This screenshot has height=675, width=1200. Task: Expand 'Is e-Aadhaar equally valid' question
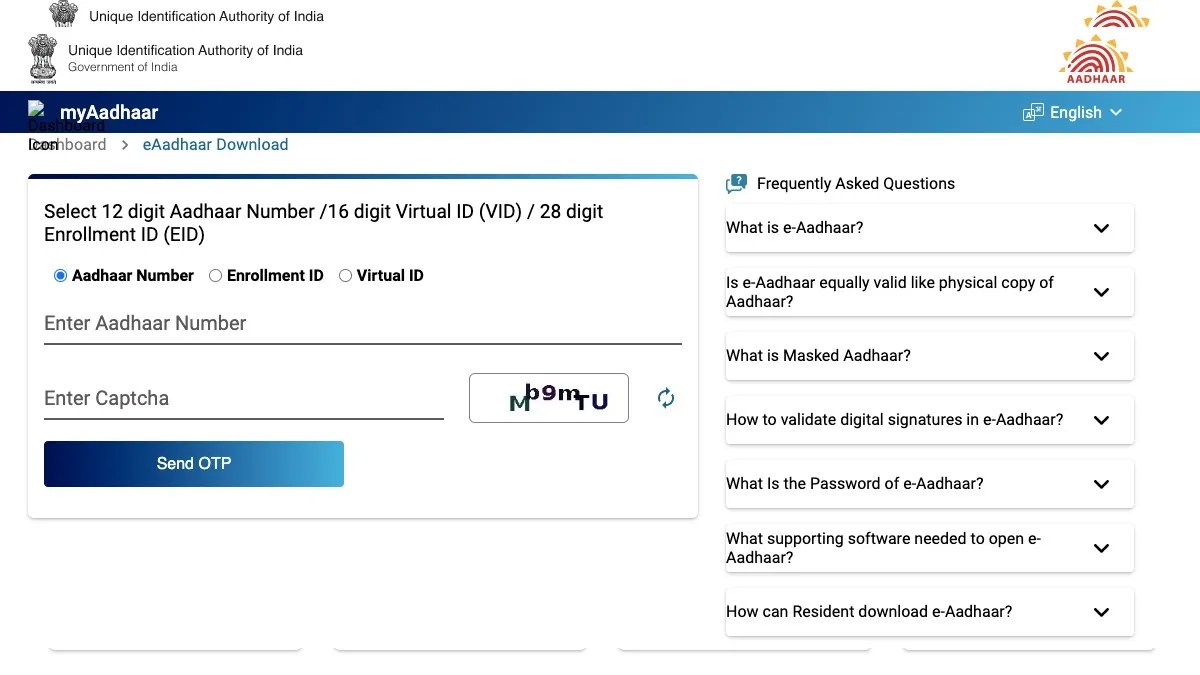coord(930,292)
